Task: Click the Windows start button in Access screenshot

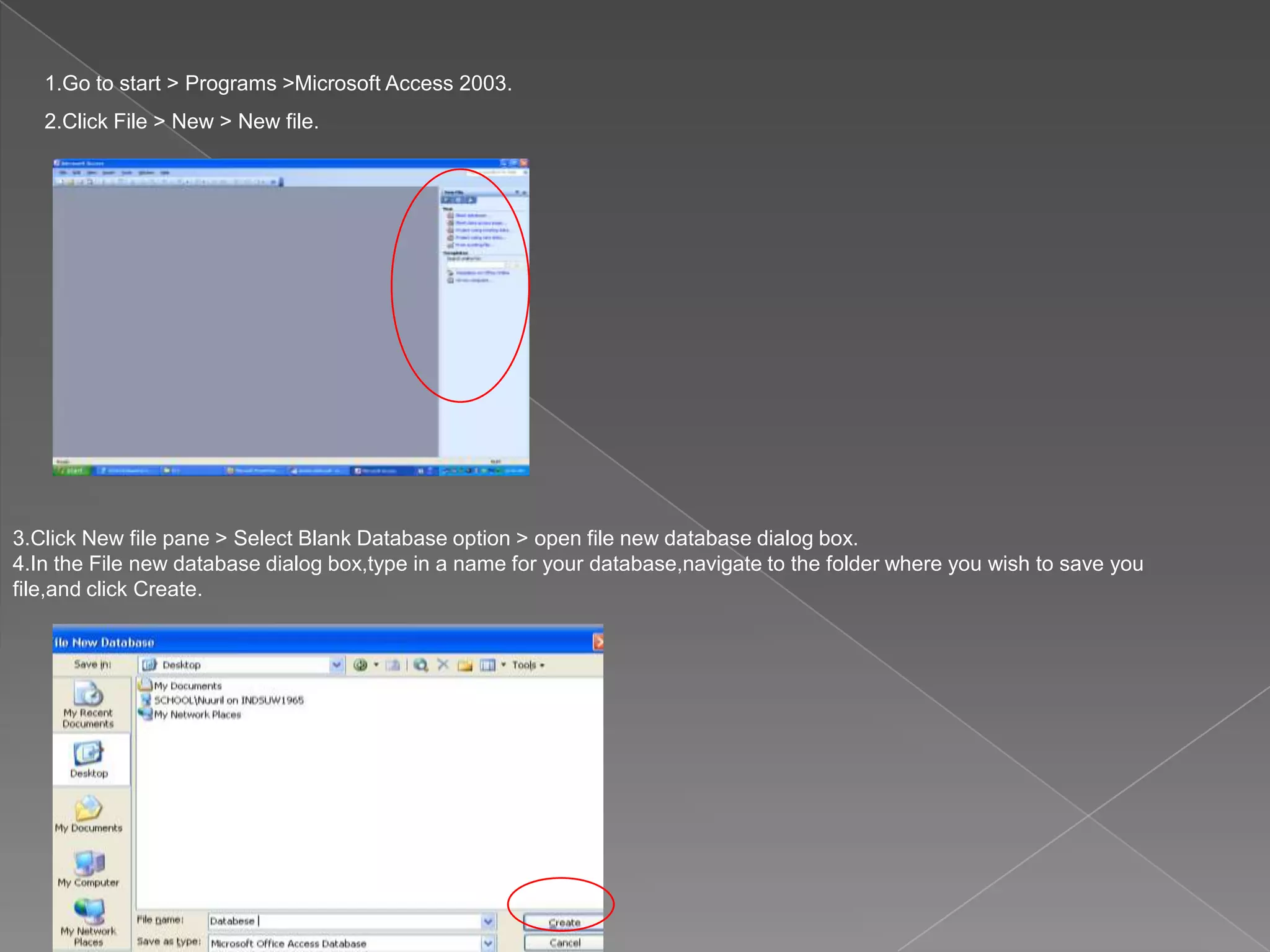Action: click(72, 471)
